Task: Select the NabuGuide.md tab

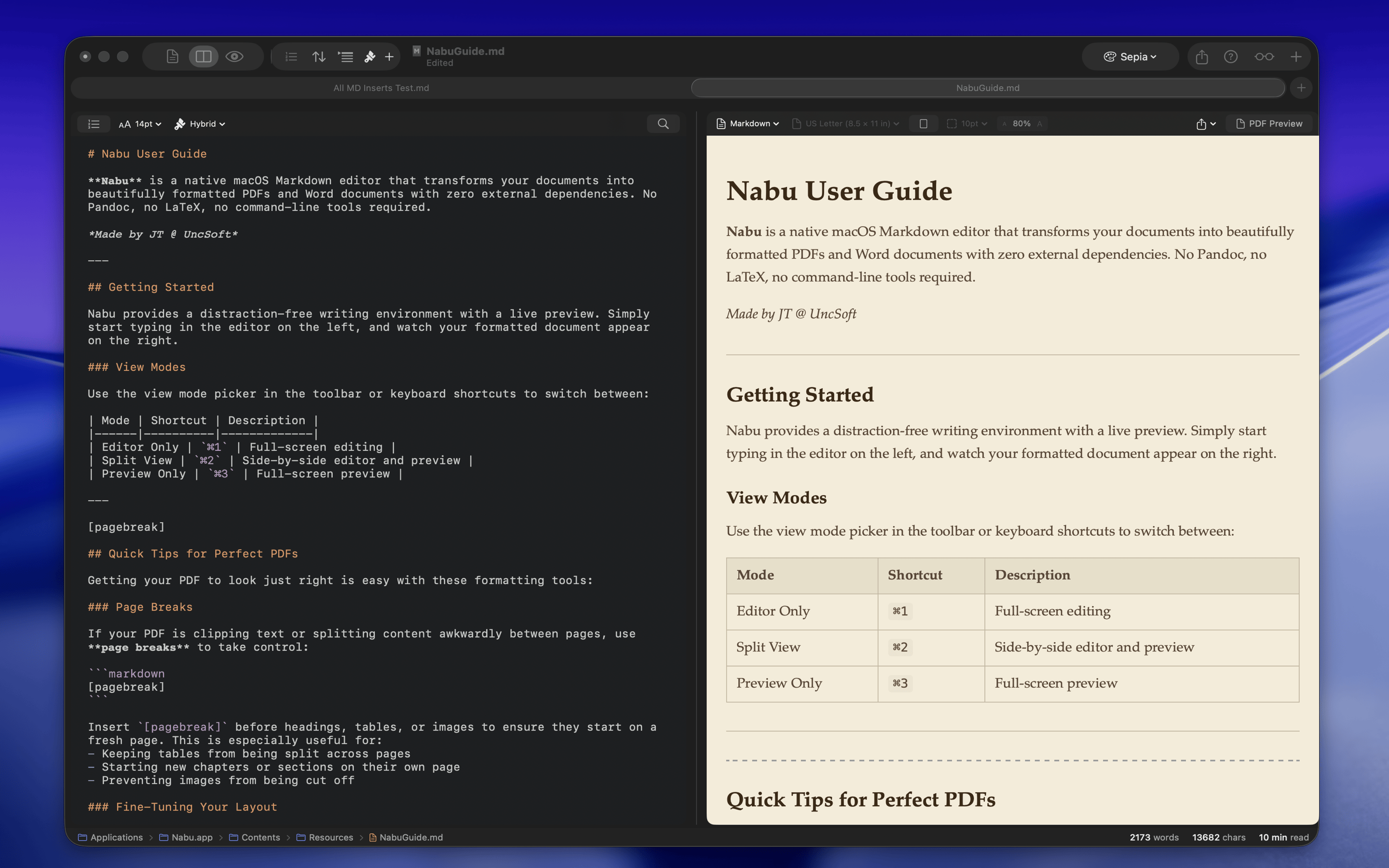Action: (987, 88)
